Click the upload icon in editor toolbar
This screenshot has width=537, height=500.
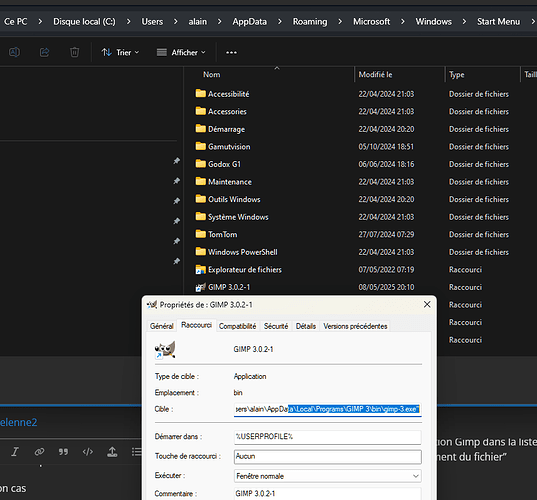point(112,452)
